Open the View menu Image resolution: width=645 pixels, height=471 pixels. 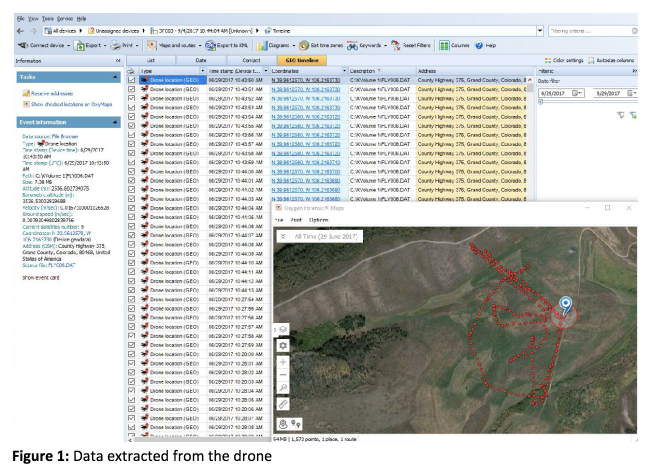click(x=33, y=19)
